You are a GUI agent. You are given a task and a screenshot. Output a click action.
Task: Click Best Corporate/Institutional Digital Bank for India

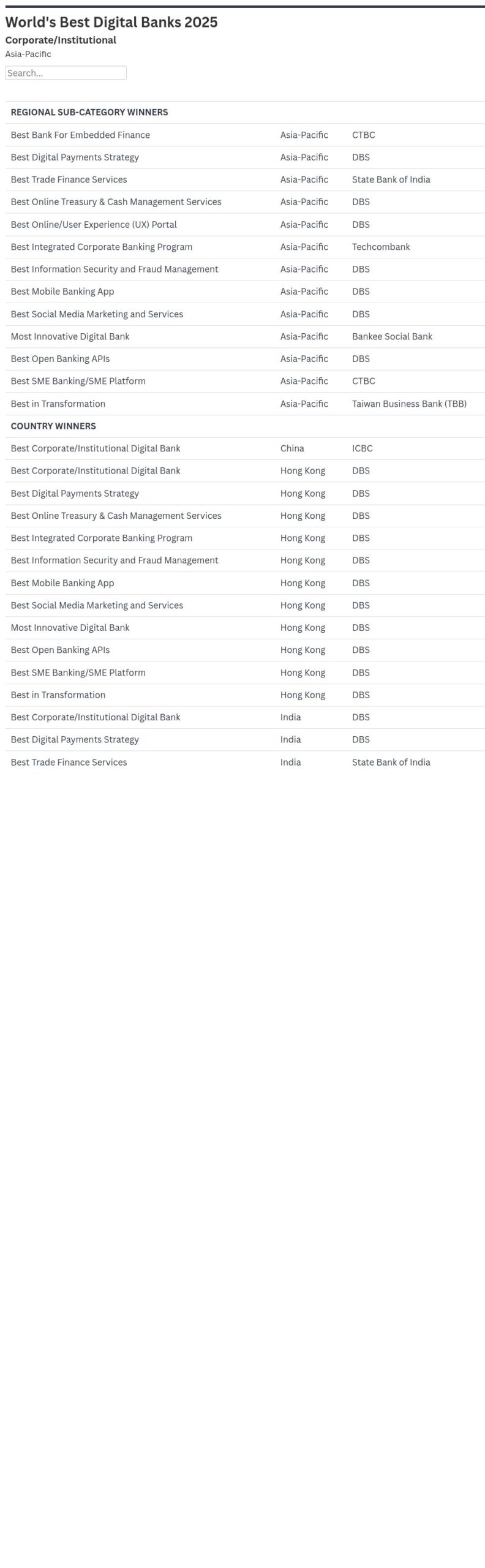click(x=96, y=717)
